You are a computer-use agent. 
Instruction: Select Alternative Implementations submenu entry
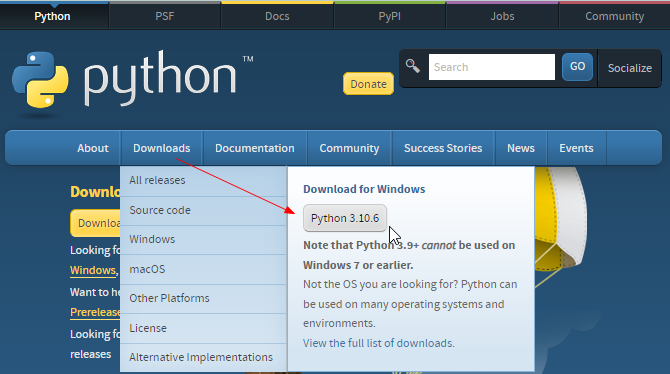pos(203,357)
